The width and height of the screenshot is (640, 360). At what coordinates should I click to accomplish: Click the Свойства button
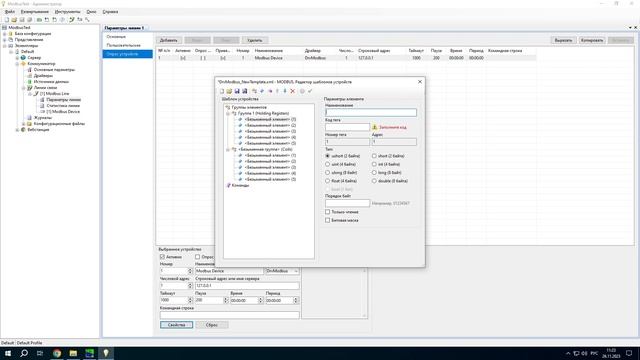coord(176,325)
